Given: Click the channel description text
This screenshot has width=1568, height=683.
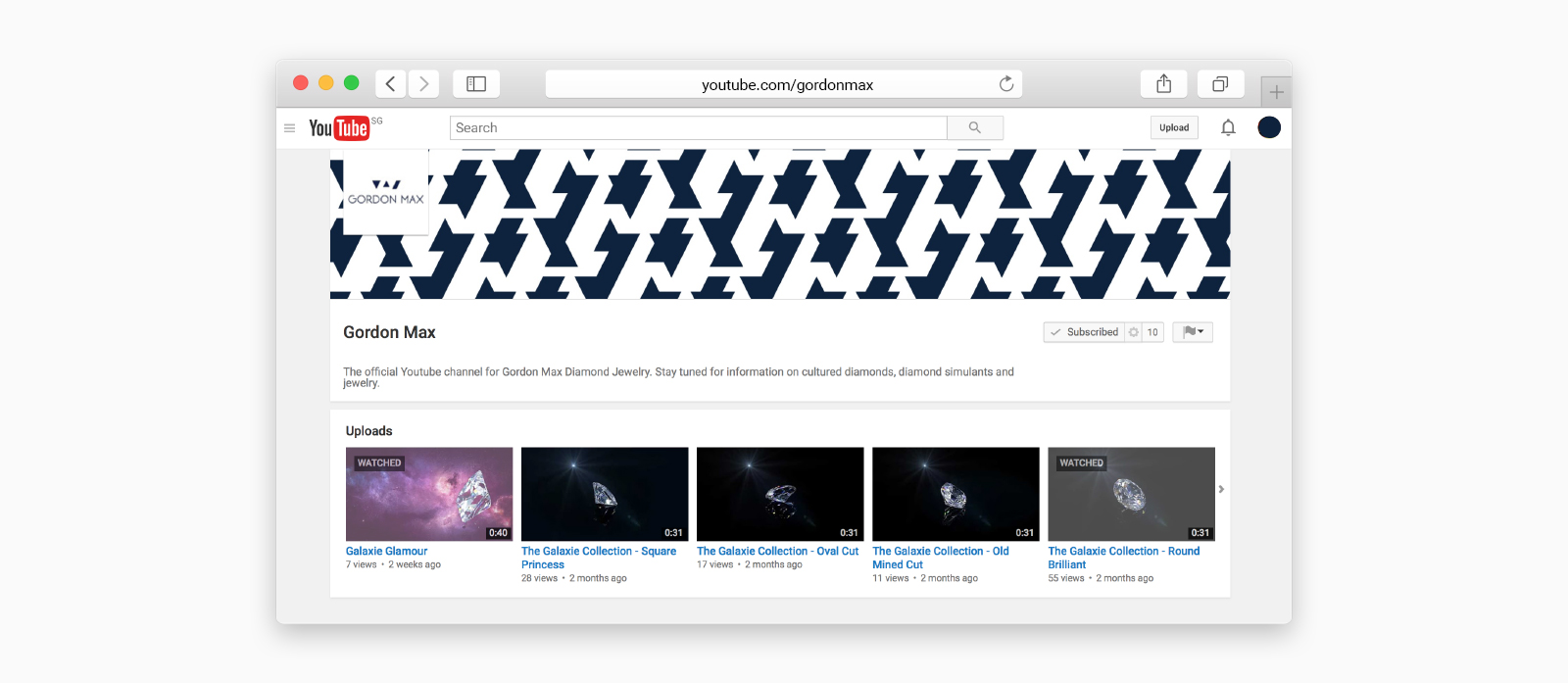Looking at the screenshot, I should (x=678, y=377).
